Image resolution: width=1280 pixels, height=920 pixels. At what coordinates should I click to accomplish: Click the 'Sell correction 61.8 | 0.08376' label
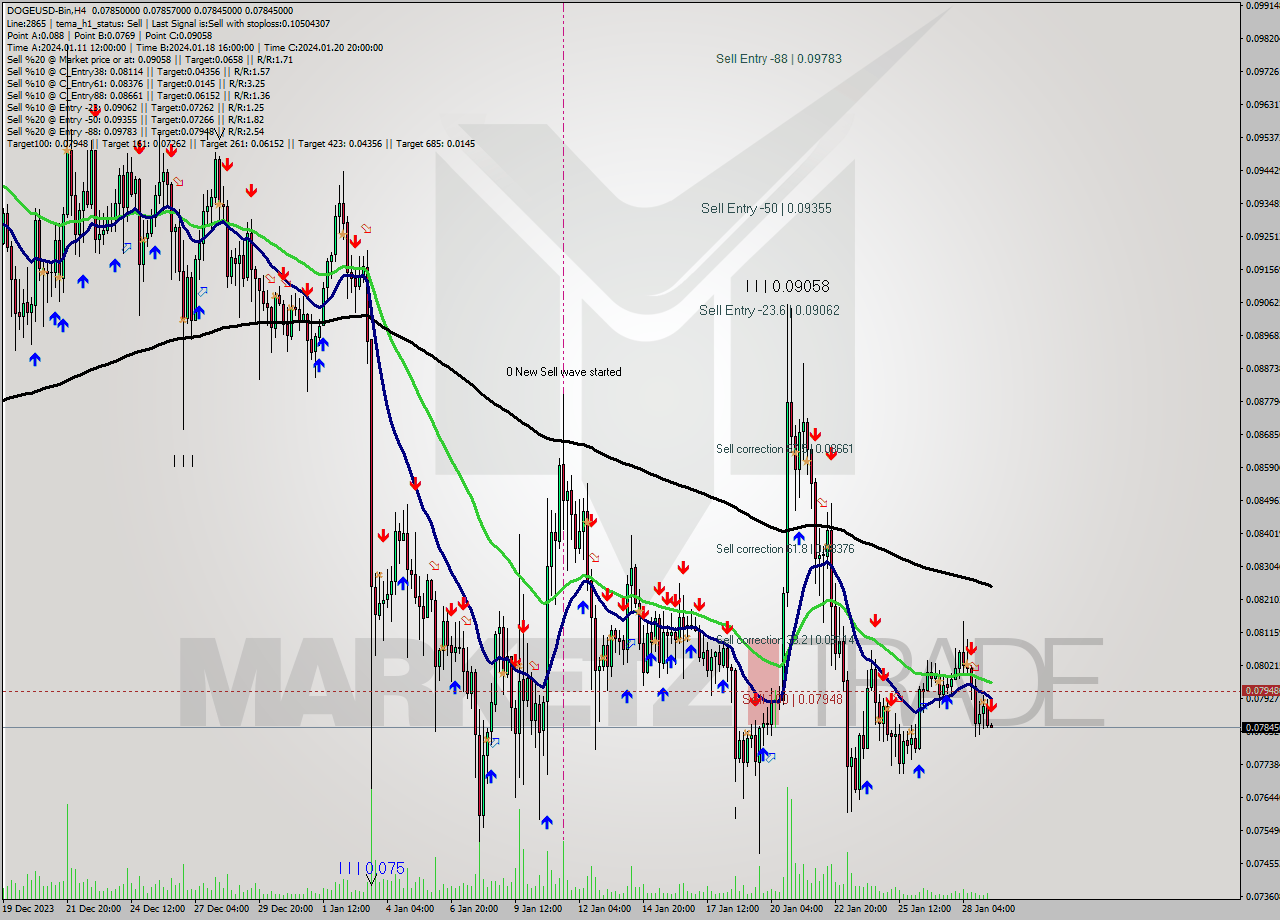(784, 549)
